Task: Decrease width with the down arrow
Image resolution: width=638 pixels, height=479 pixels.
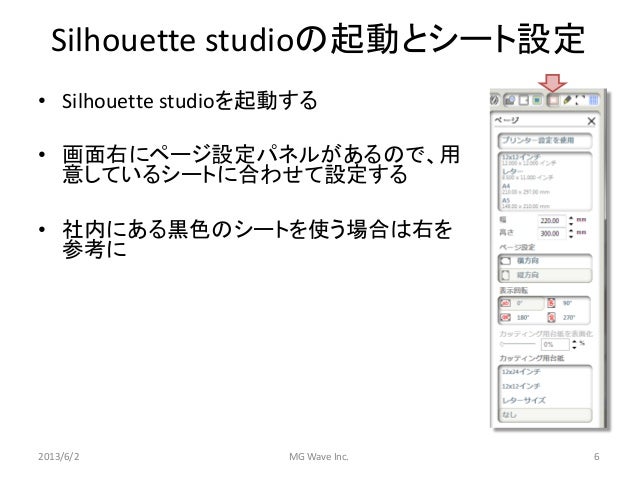Action: point(571,223)
